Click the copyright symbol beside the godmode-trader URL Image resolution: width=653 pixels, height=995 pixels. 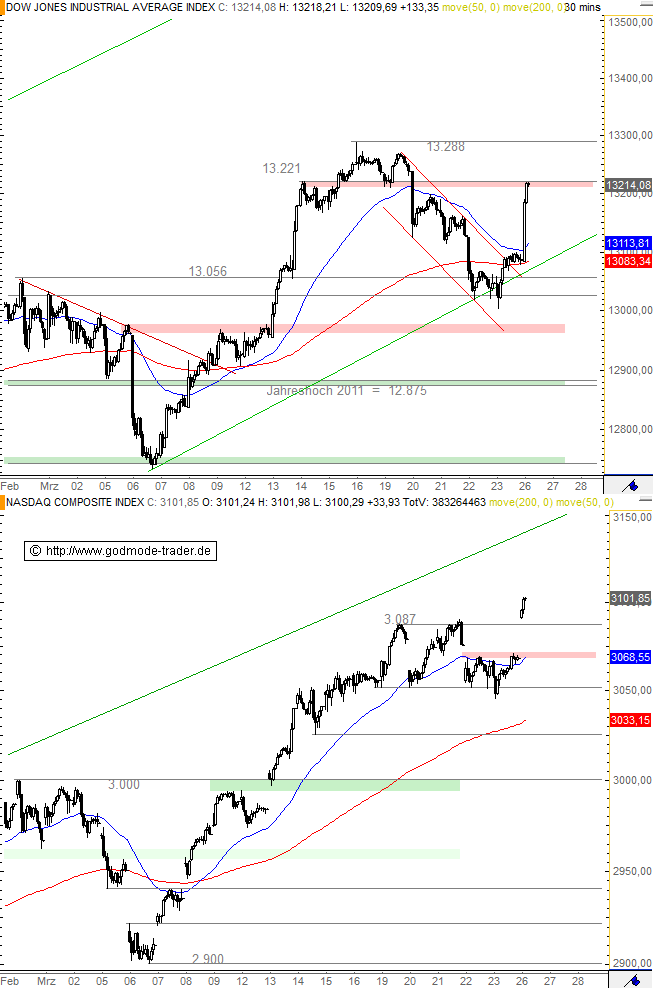pyautogui.click(x=35, y=551)
